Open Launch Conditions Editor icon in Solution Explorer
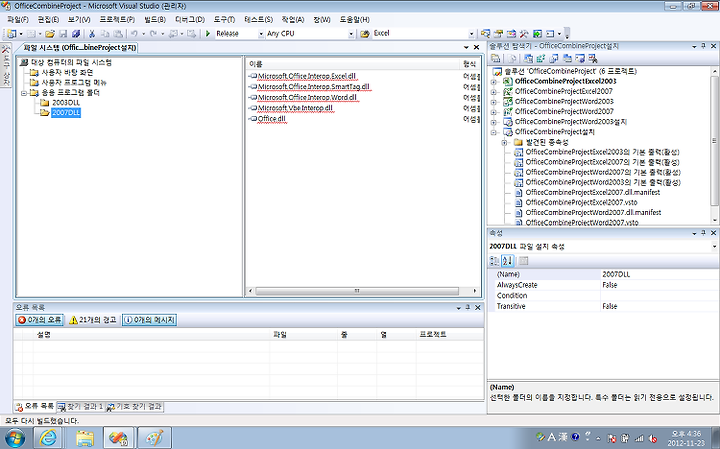Screen dimensions: 720x449 593,58
